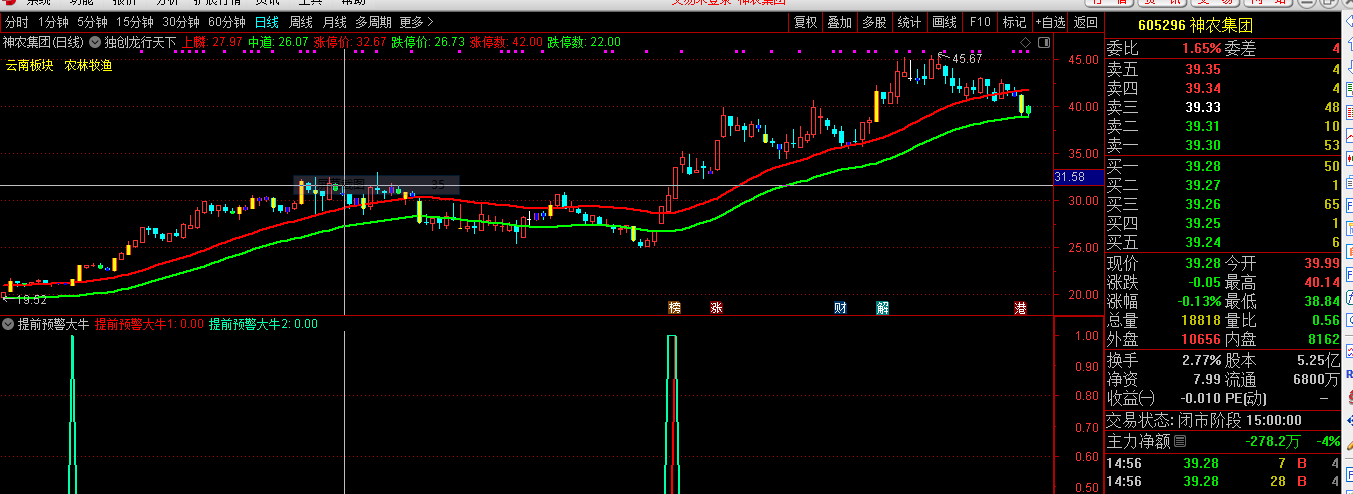Image resolution: width=1353 pixels, height=494 pixels.
Task: Select the 日线 period tab
Action: pos(267,22)
